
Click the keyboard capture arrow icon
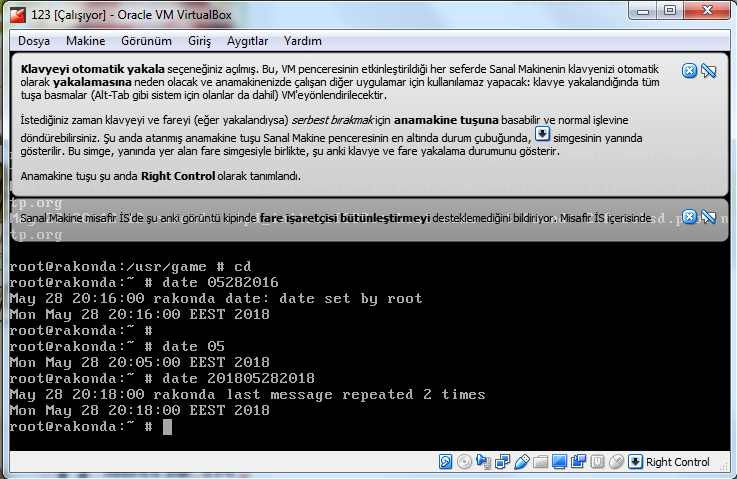[x=635, y=462]
